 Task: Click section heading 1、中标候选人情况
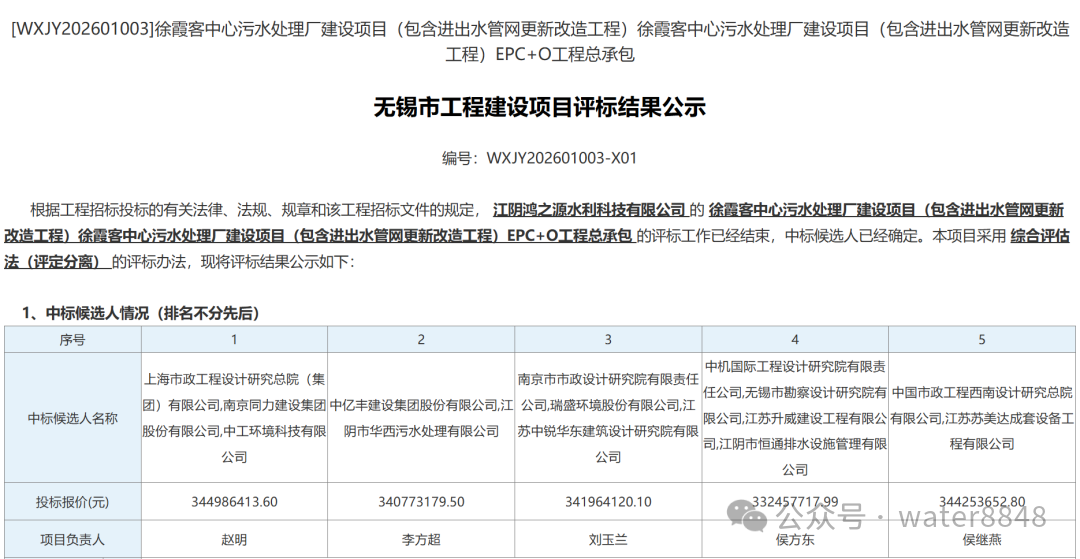(141, 314)
